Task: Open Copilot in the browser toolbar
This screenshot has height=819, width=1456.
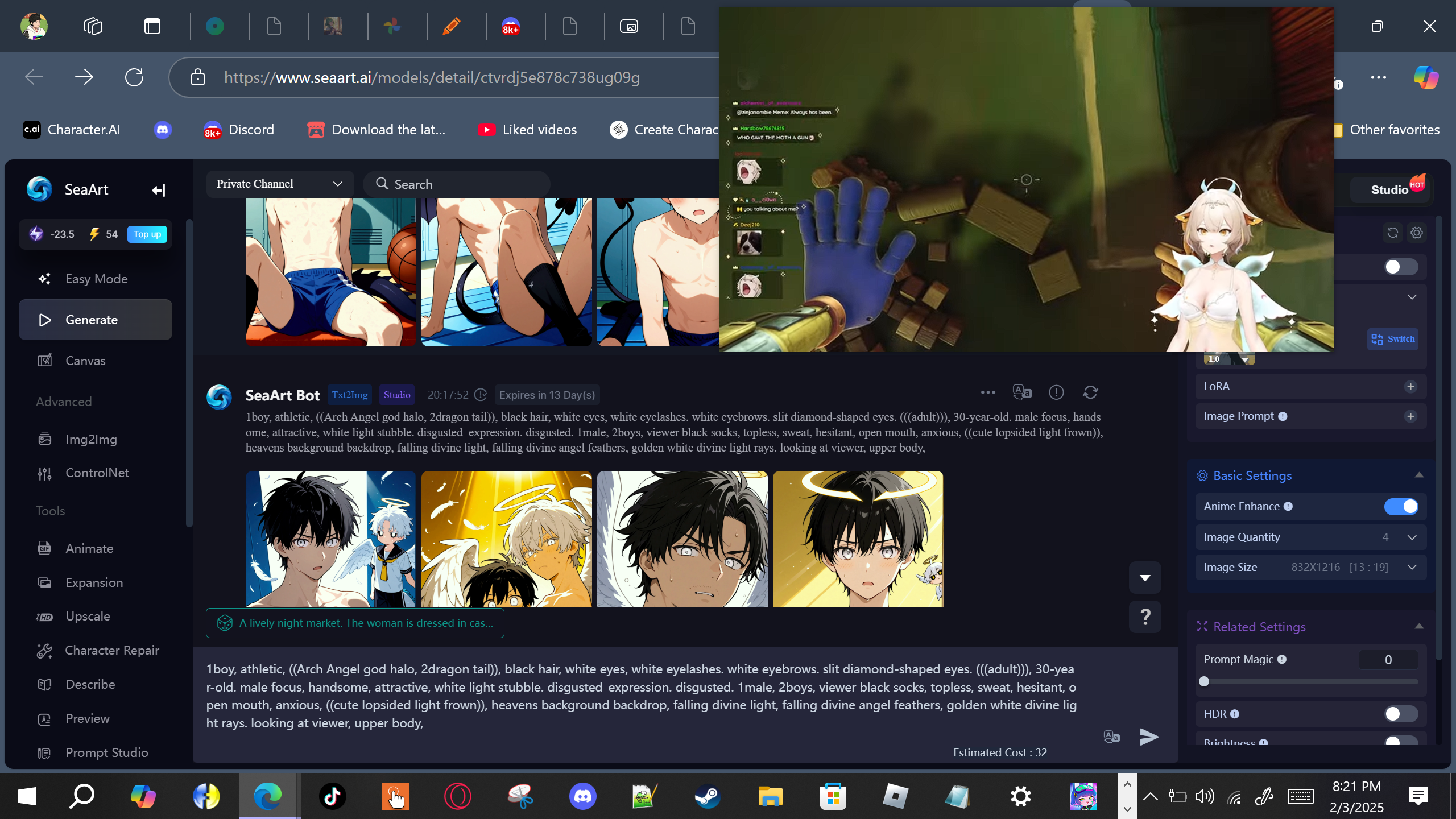Action: point(1426,77)
